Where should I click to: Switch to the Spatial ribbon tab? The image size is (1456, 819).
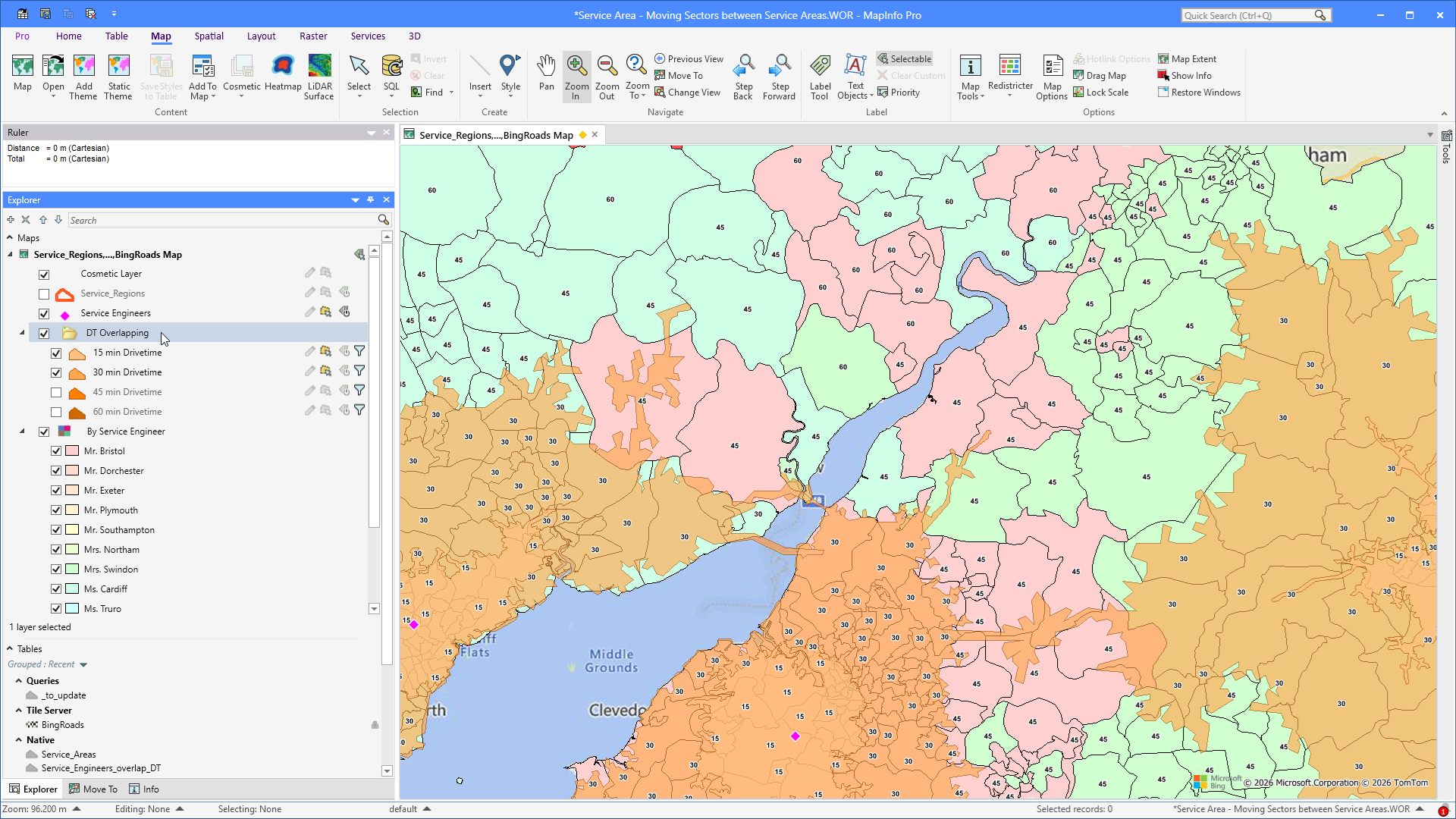point(209,36)
